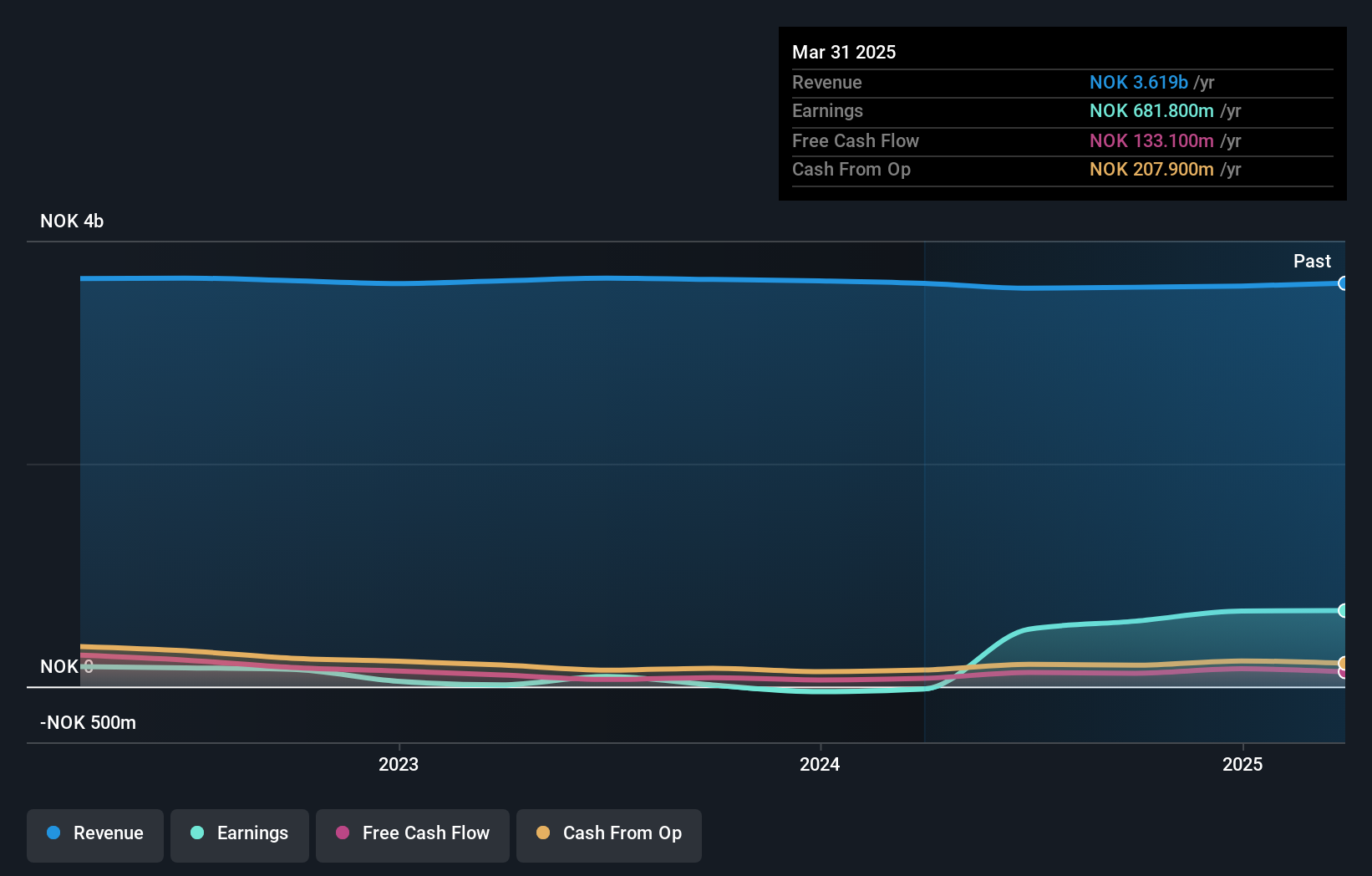This screenshot has height=876, width=1372.
Task: Click the Earnings row label in tooltip
Action: tap(827, 110)
